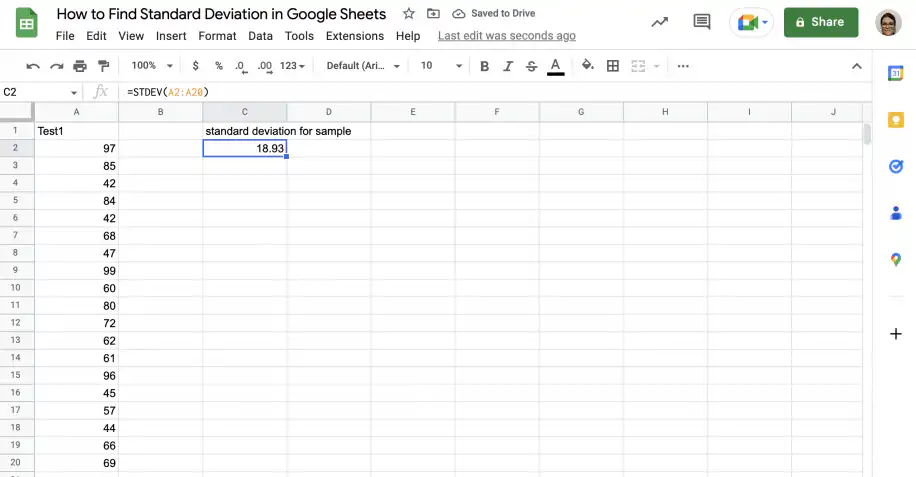Open the text color picker
Viewport: 916px width, 477px height.
coord(556,67)
